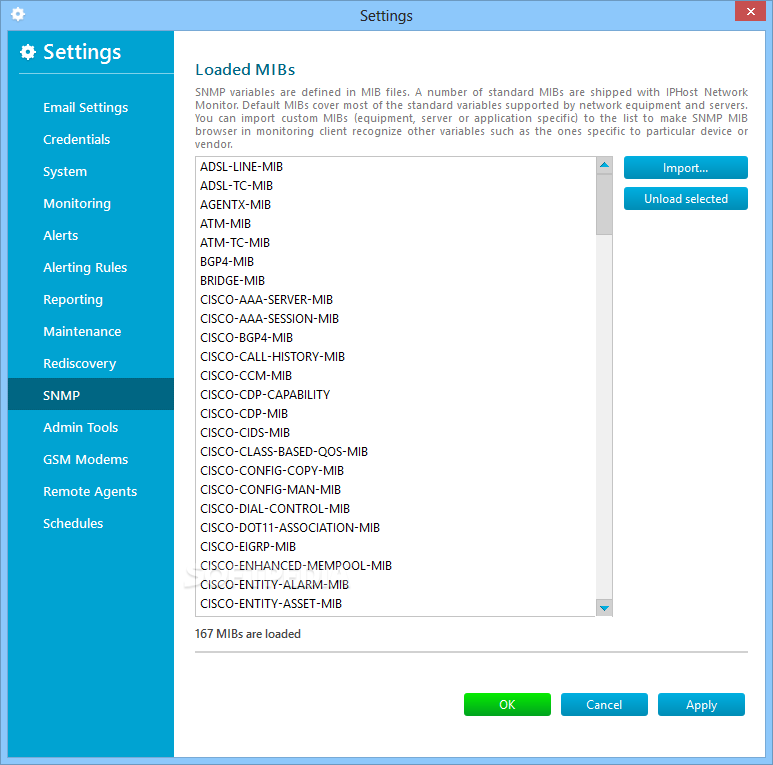The image size is (773, 765).
Task: Select BRIDGE-MIB in the list
Action: pyautogui.click(x=395, y=280)
